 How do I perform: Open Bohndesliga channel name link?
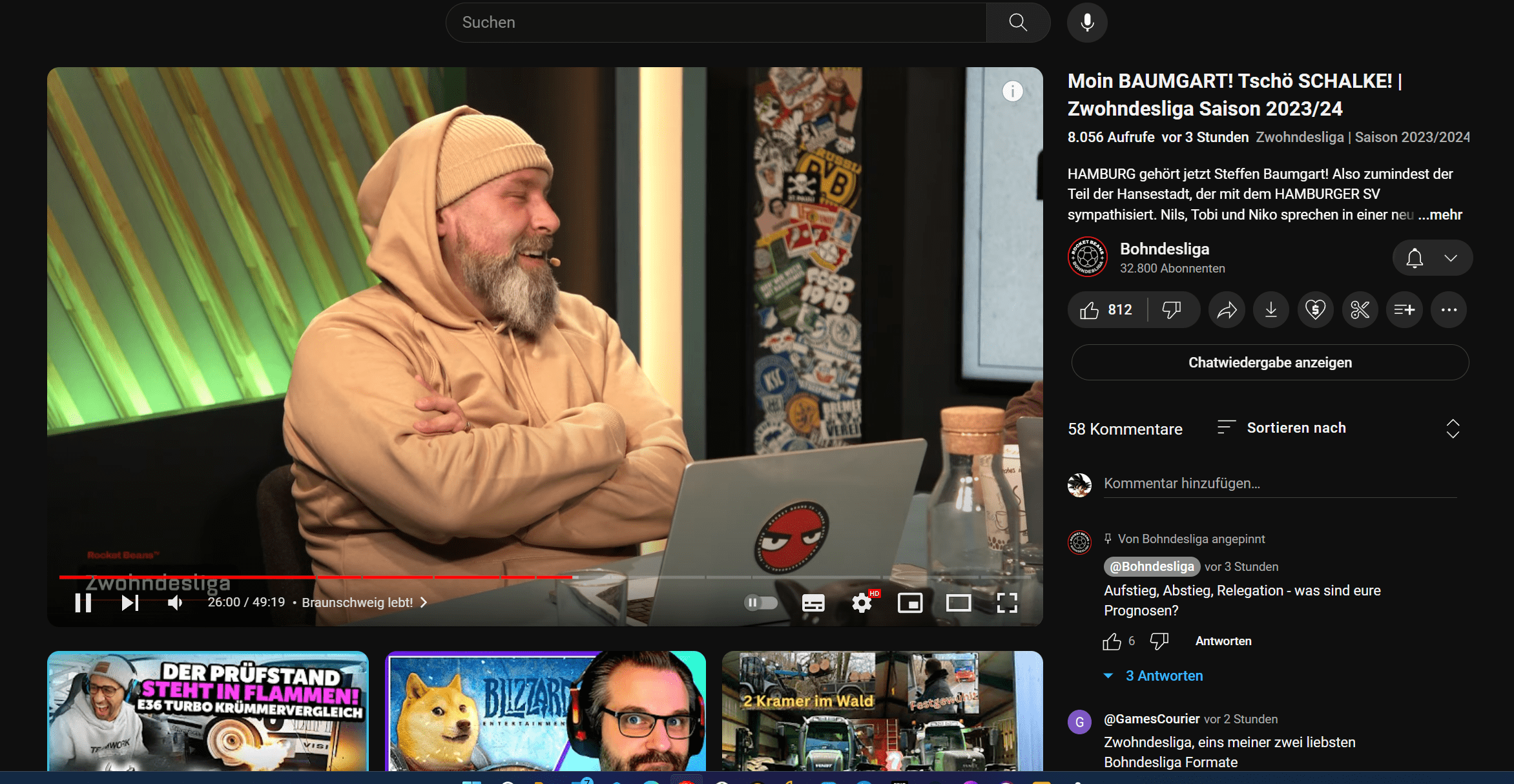(x=1165, y=249)
